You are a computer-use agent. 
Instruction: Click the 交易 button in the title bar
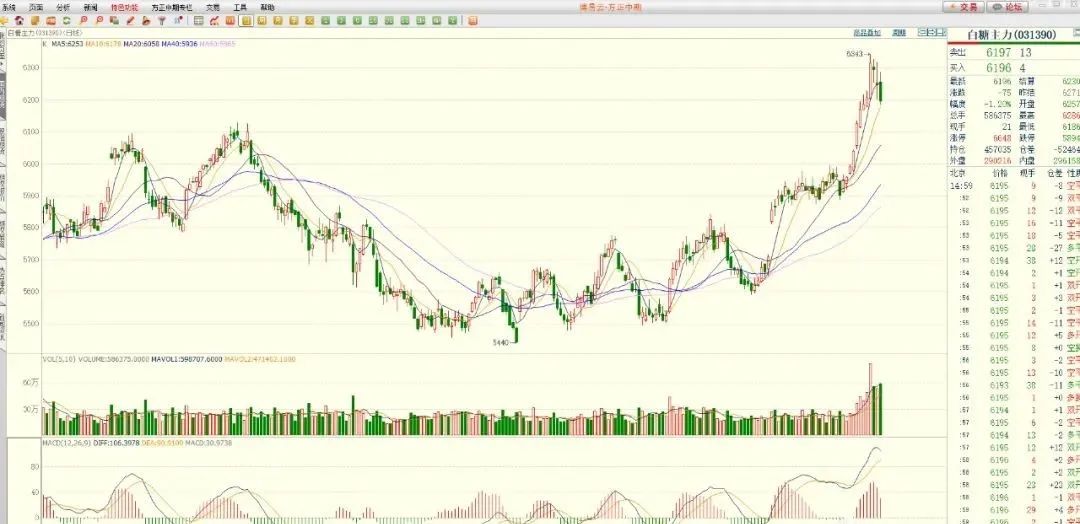(963, 7)
